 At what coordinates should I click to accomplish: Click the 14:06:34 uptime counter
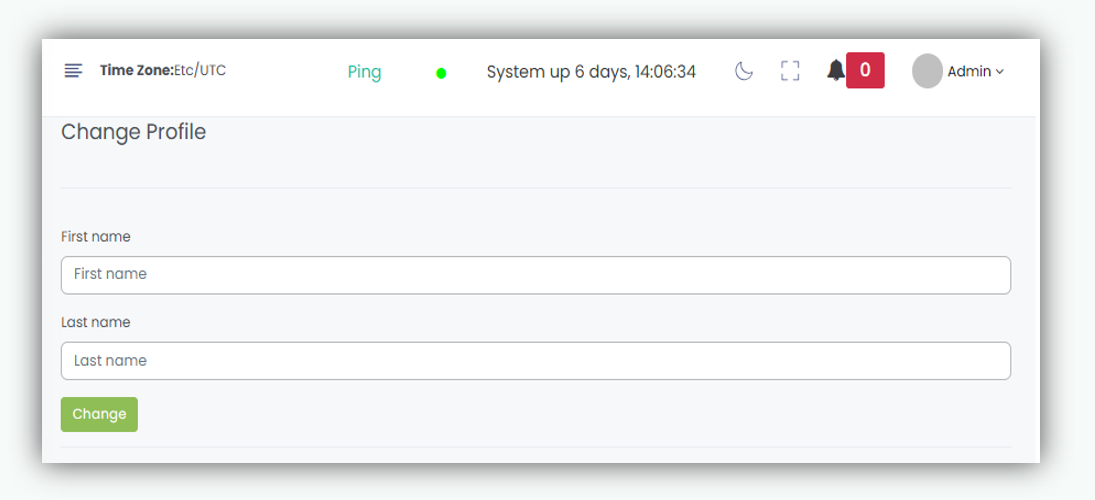coord(665,72)
